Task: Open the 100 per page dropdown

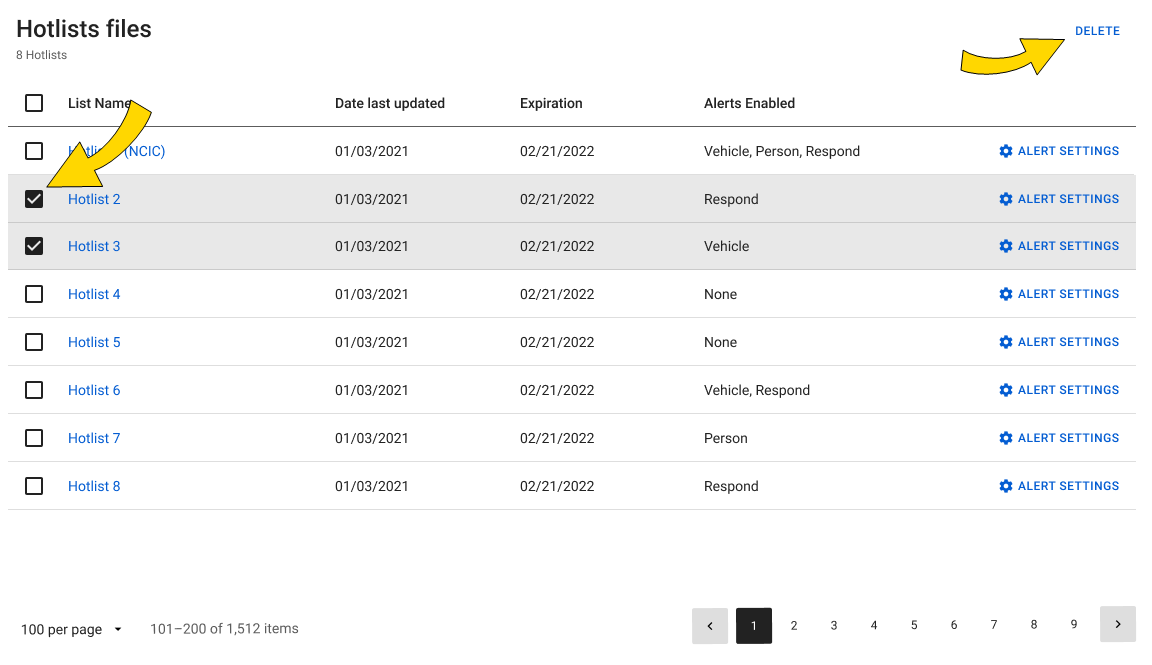Action: coord(71,629)
